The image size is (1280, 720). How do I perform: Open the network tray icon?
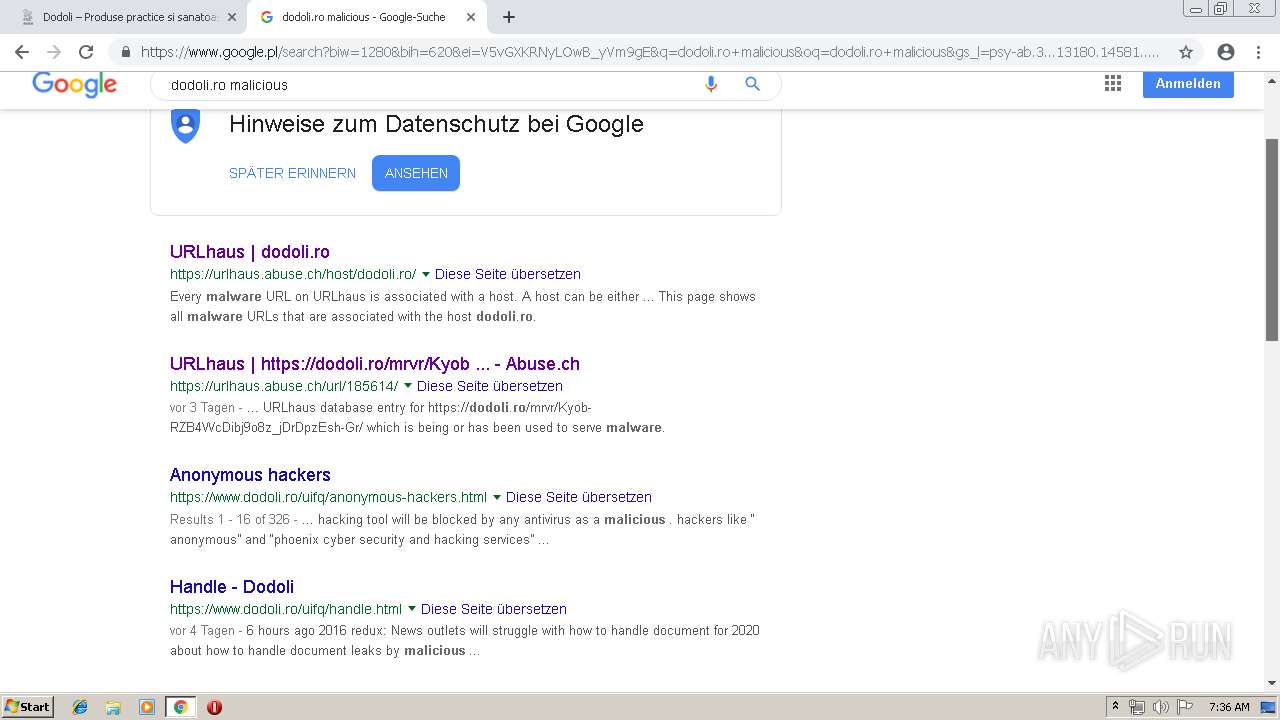coord(1137,707)
